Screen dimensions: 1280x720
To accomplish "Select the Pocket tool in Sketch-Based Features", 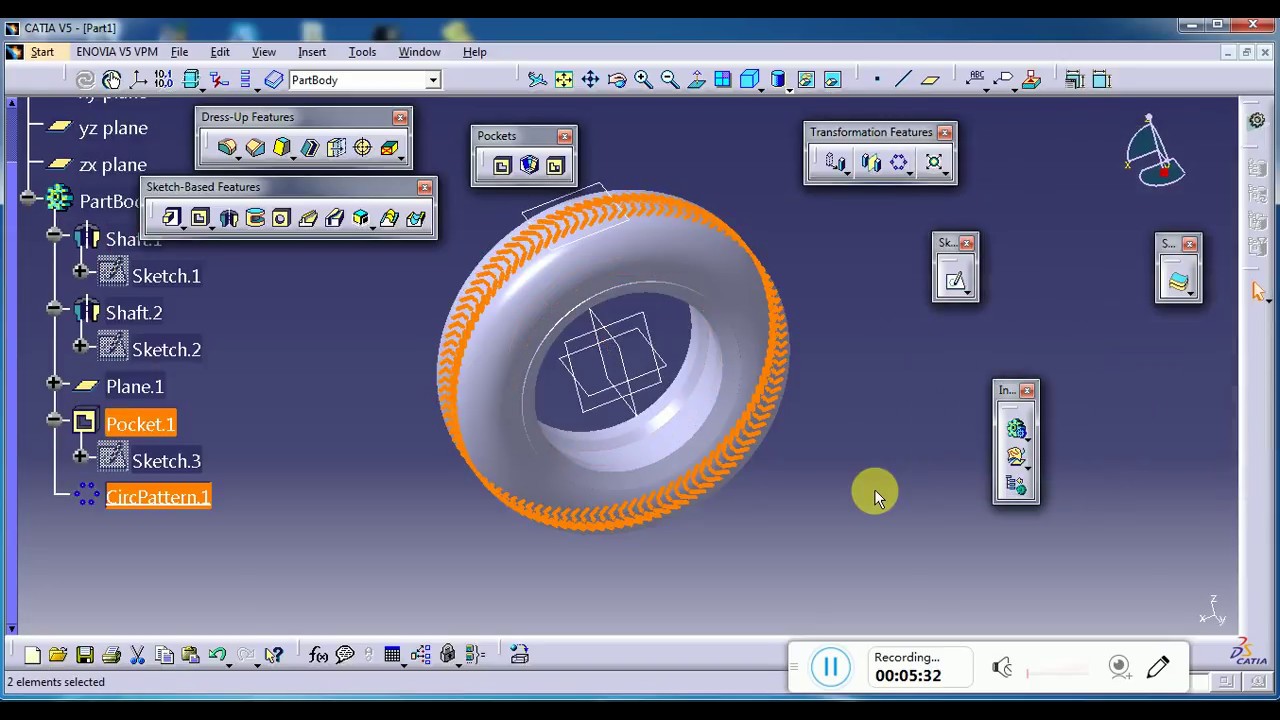I will (199, 218).
